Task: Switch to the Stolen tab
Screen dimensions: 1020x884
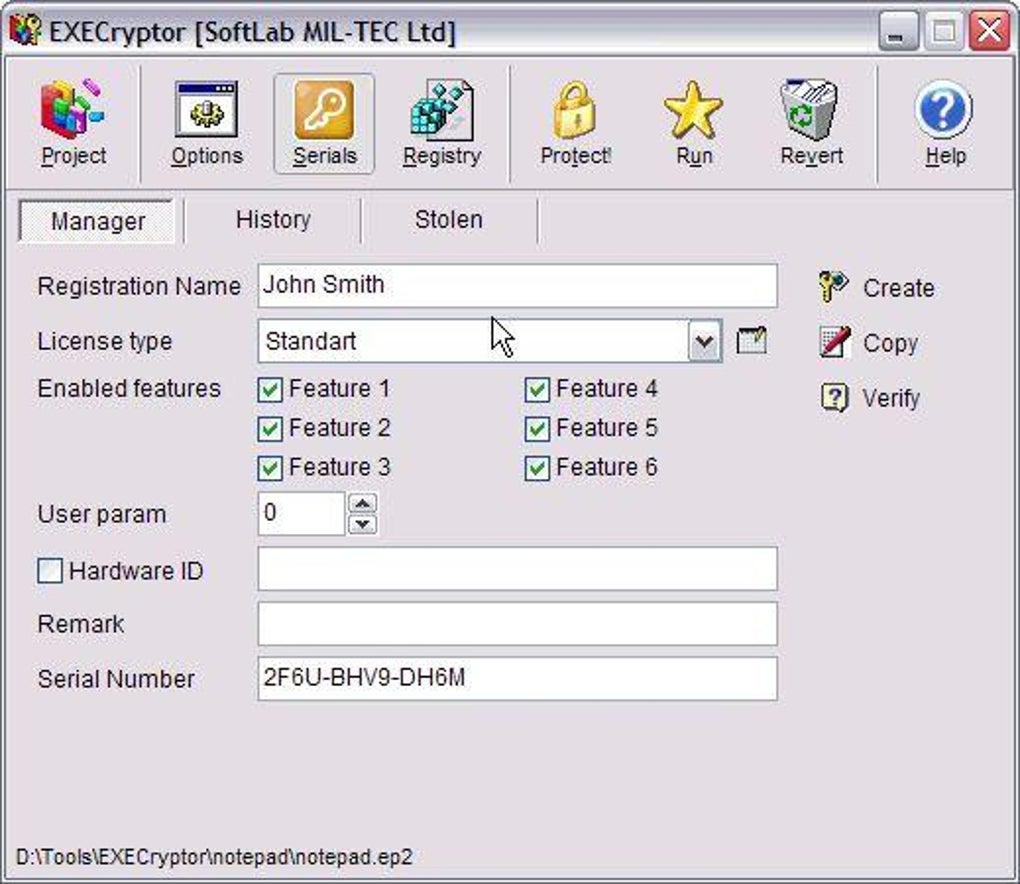Action: click(449, 220)
